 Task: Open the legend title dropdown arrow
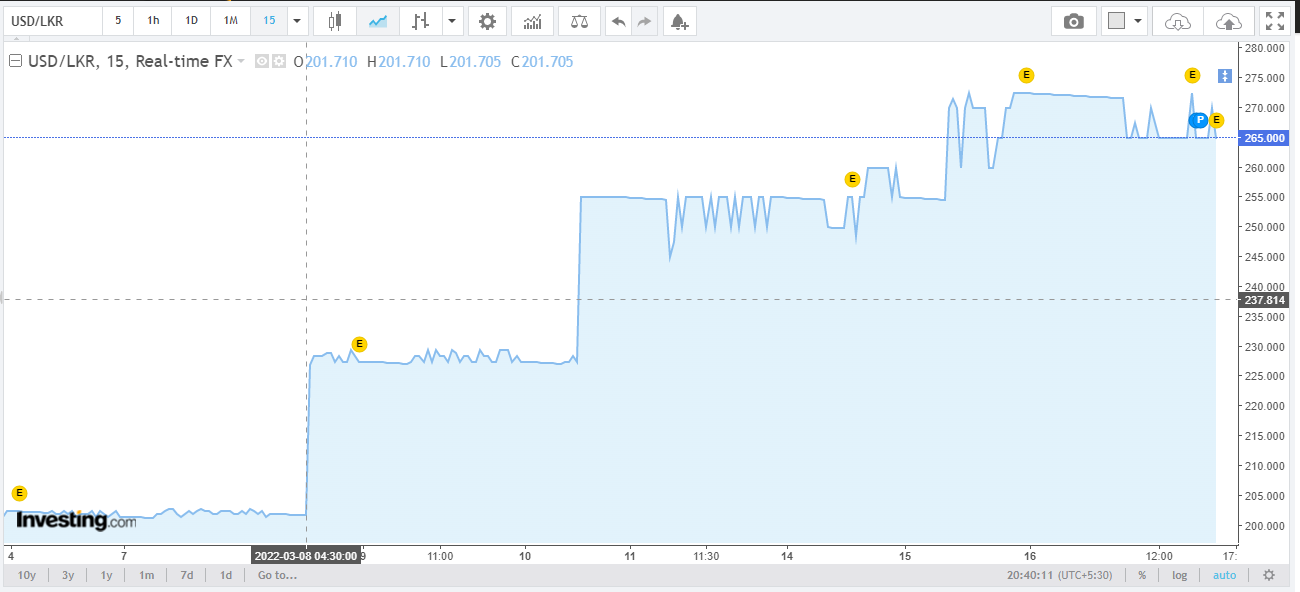coord(241,62)
